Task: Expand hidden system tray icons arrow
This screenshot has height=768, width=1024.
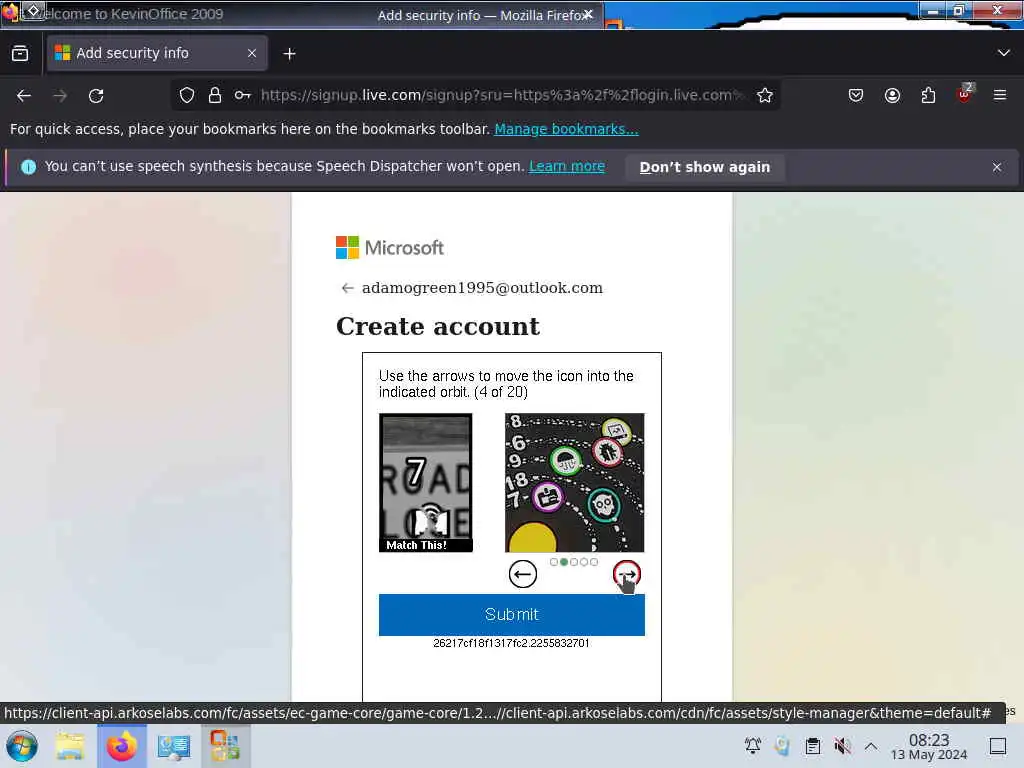Action: click(871, 745)
